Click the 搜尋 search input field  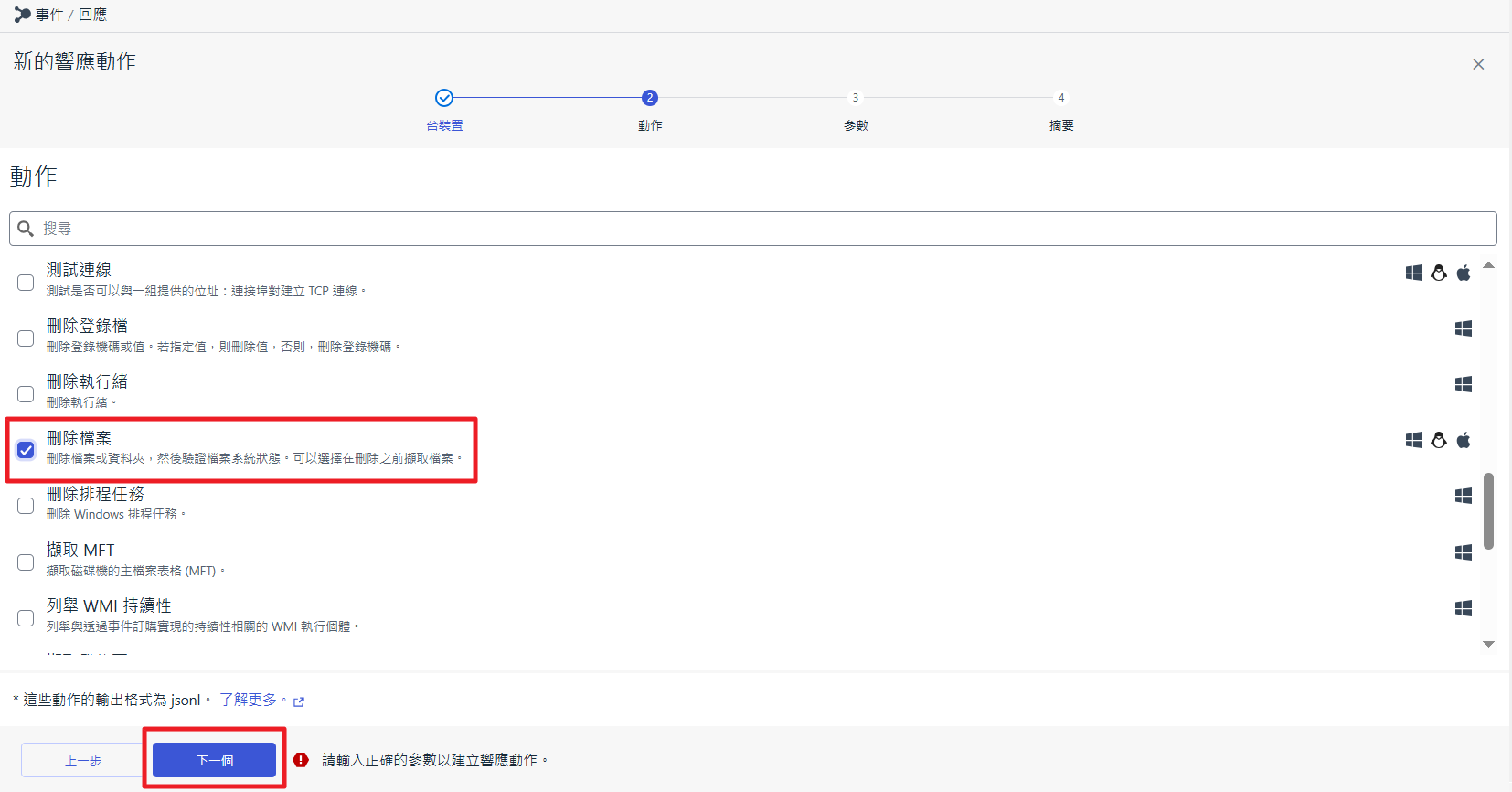pyautogui.click(x=753, y=229)
